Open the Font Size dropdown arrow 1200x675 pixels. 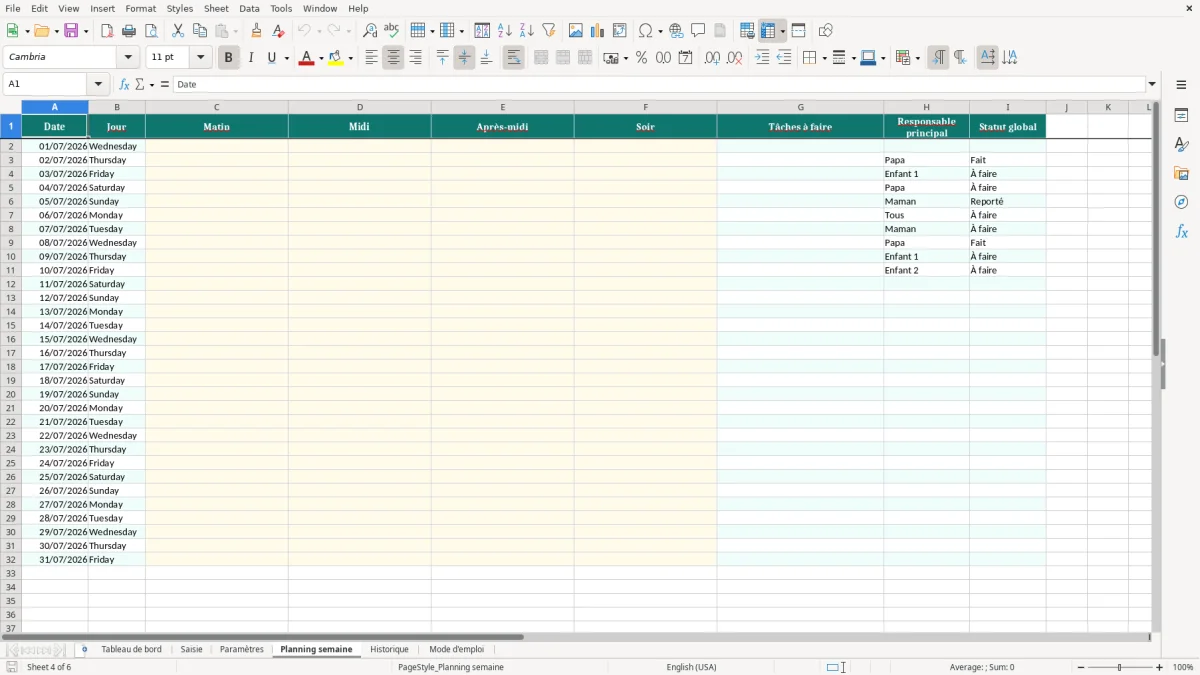(x=200, y=58)
